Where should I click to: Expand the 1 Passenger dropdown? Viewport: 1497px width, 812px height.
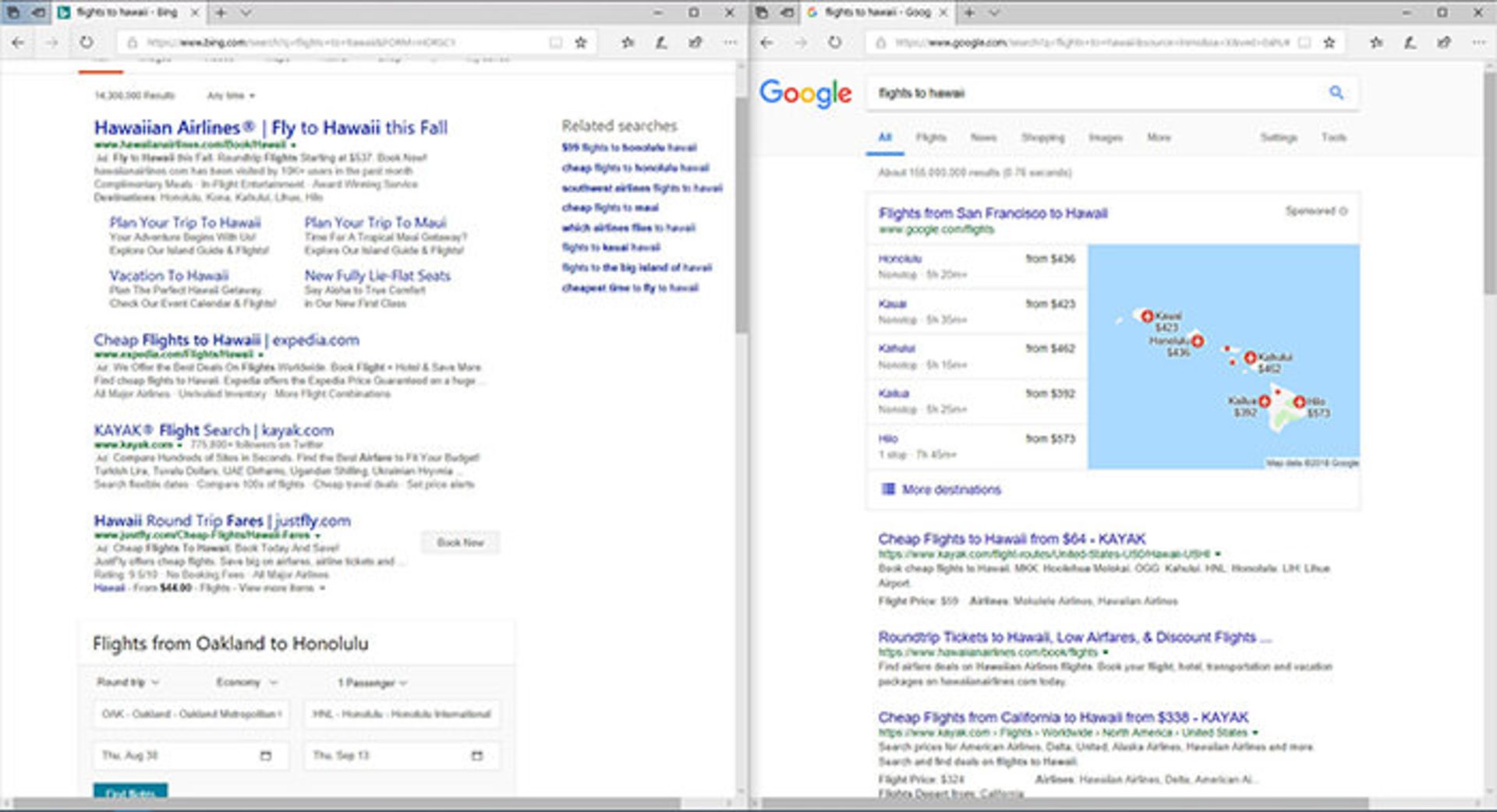[372, 683]
